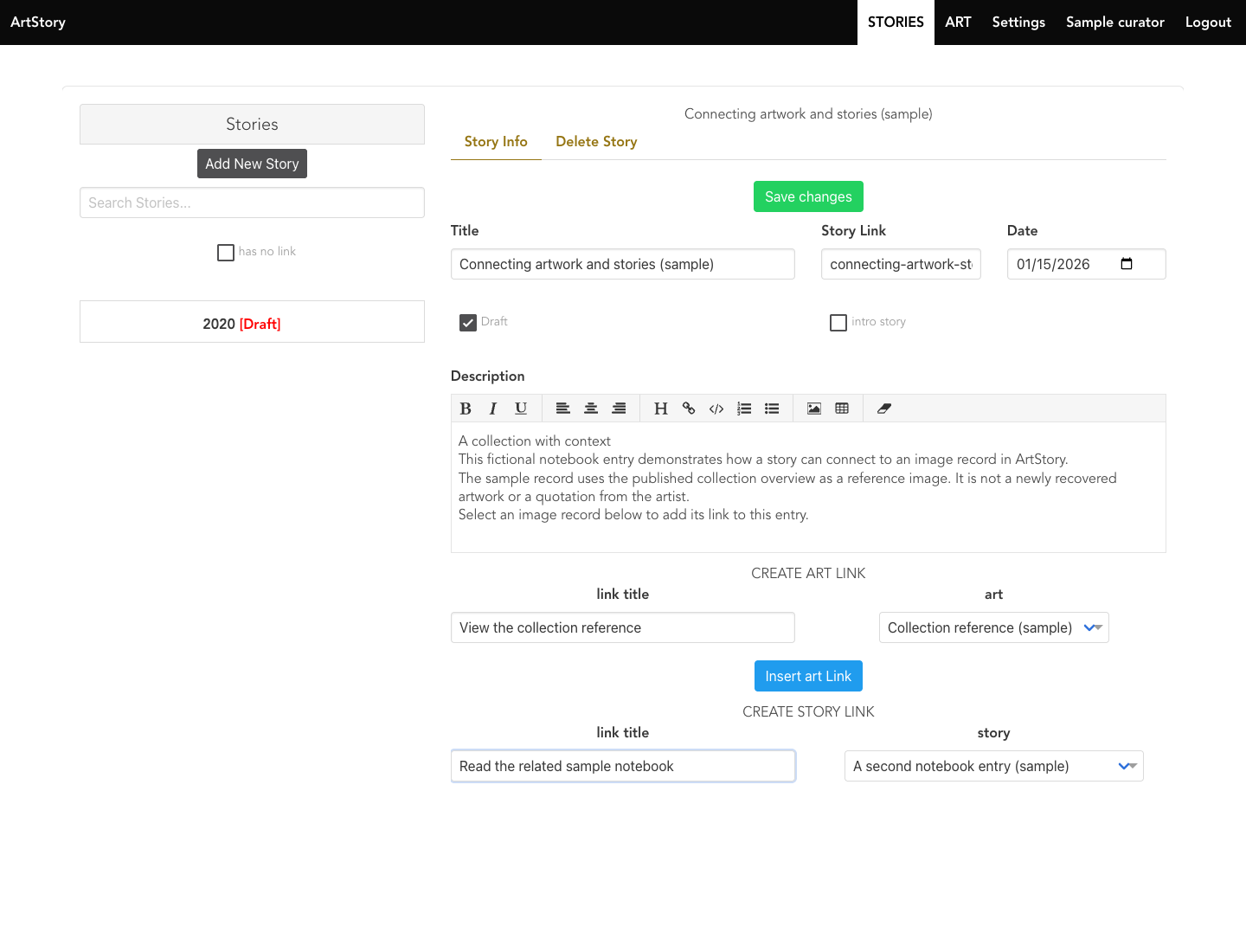
Task: Click the Insert art Link button
Action: pyautogui.click(x=808, y=676)
